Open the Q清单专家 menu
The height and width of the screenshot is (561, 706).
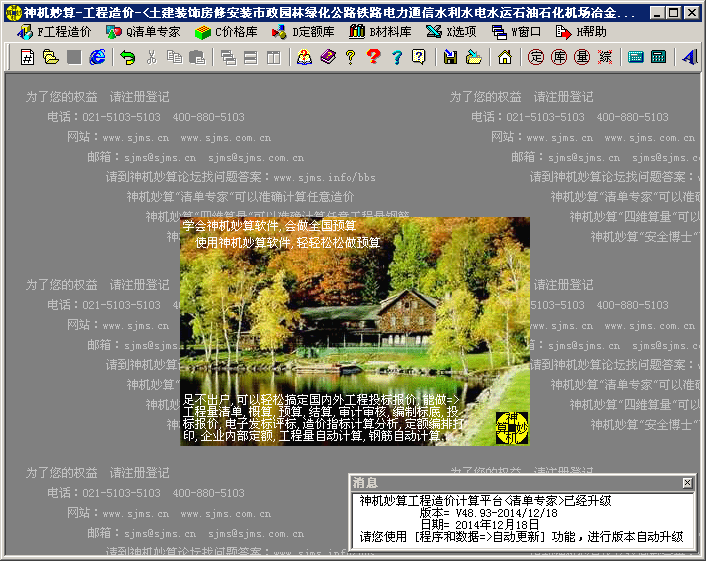pos(143,32)
